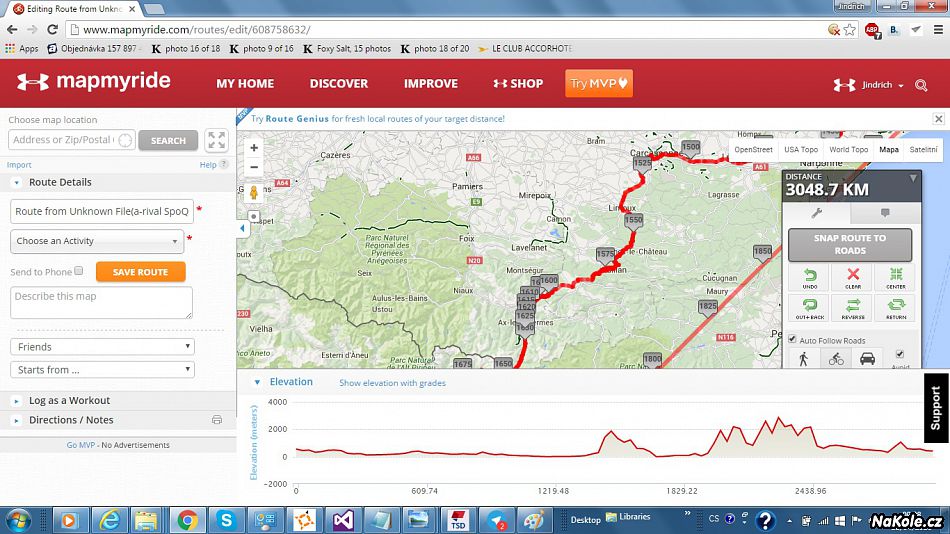The image size is (950, 534).
Task: Open IMPROVE menu
Action: point(431,84)
